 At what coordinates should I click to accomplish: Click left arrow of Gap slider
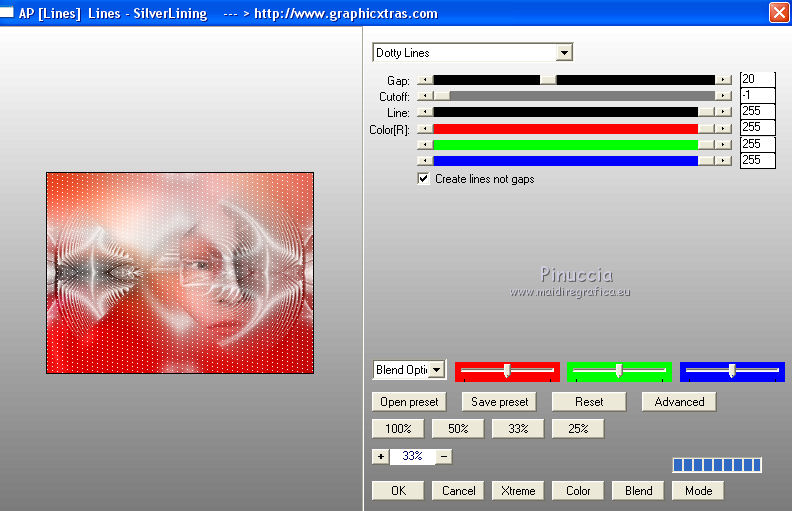425,80
